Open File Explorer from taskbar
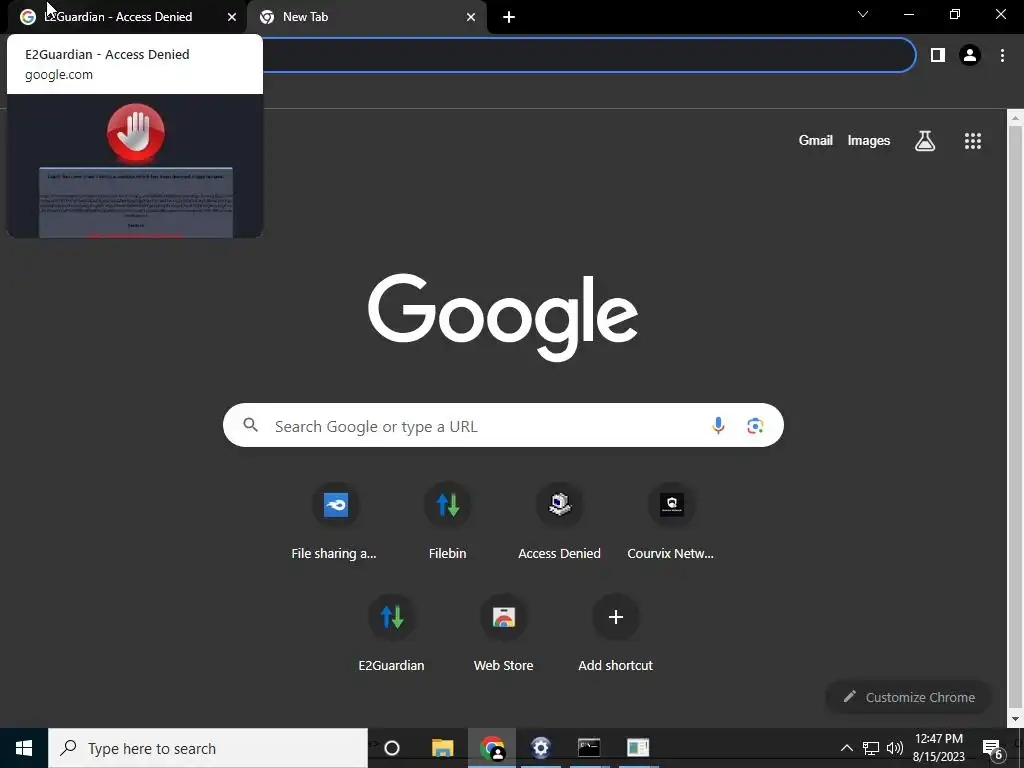1024x768 pixels. [x=442, y=748]
